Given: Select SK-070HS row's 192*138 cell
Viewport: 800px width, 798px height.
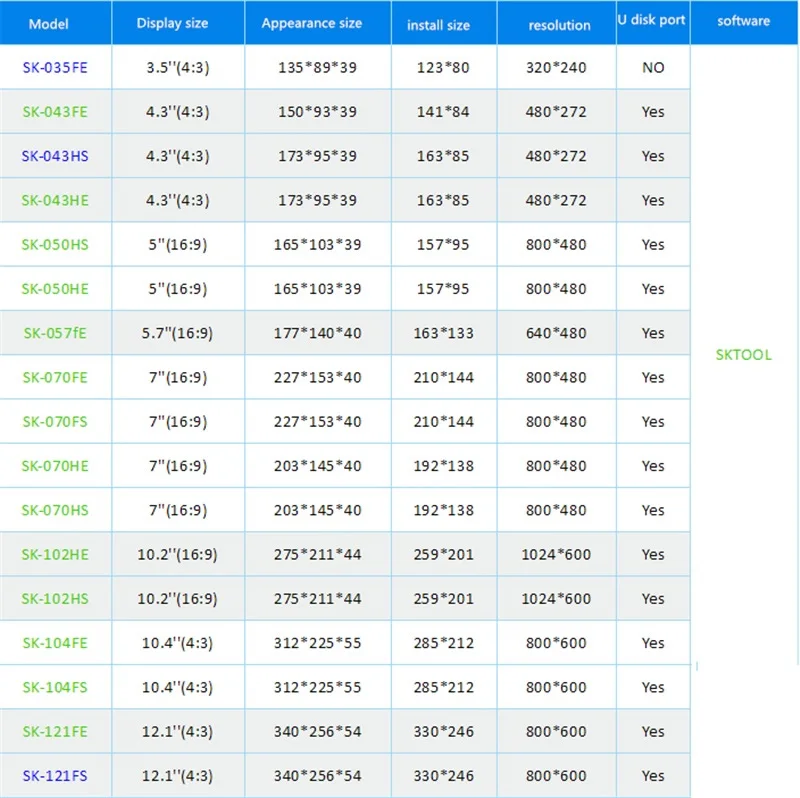Looking at the screenshot, I should click(x=443, y=510).
